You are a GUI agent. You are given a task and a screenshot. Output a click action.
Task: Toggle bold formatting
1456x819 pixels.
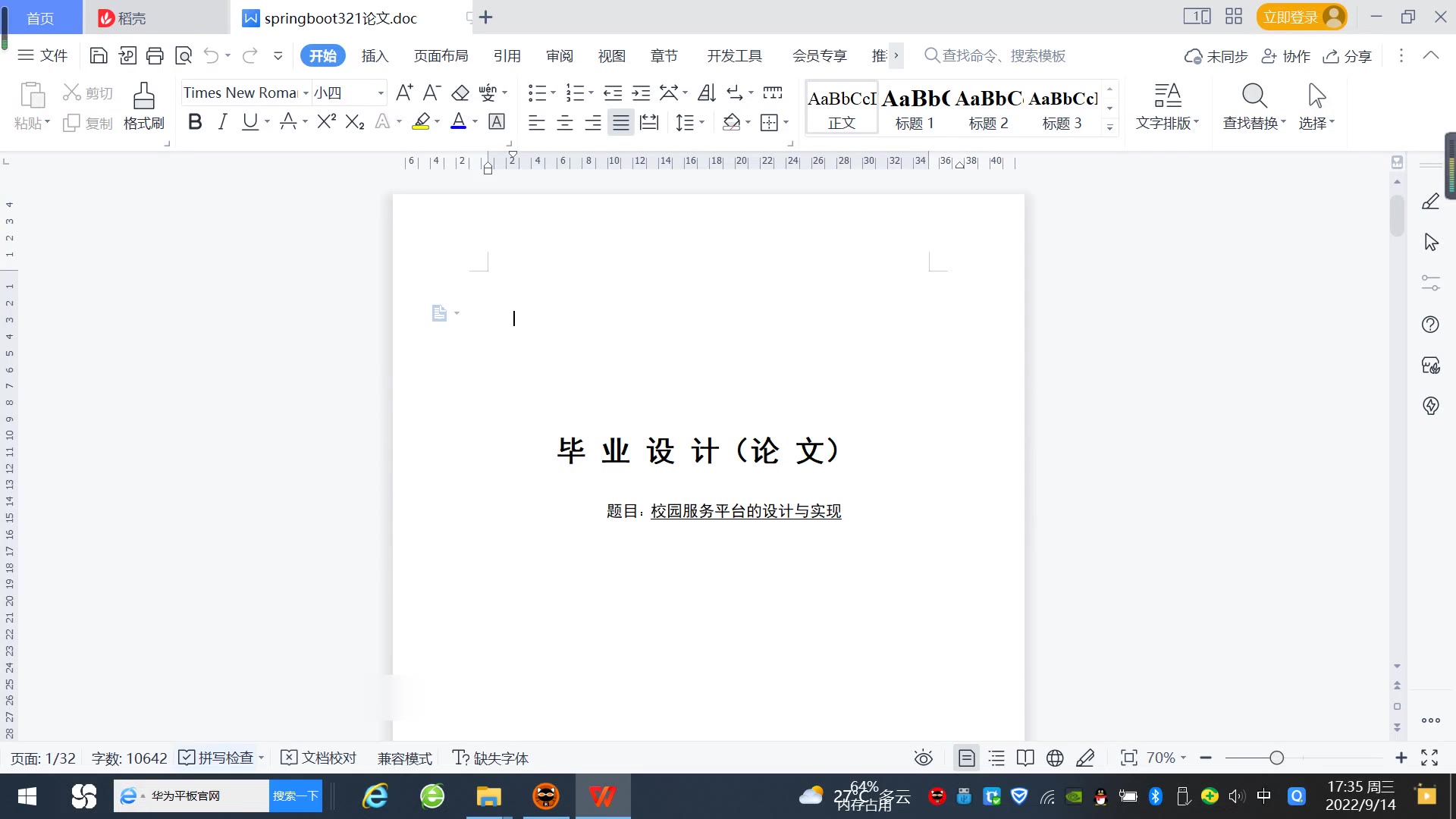coord(195,121)
